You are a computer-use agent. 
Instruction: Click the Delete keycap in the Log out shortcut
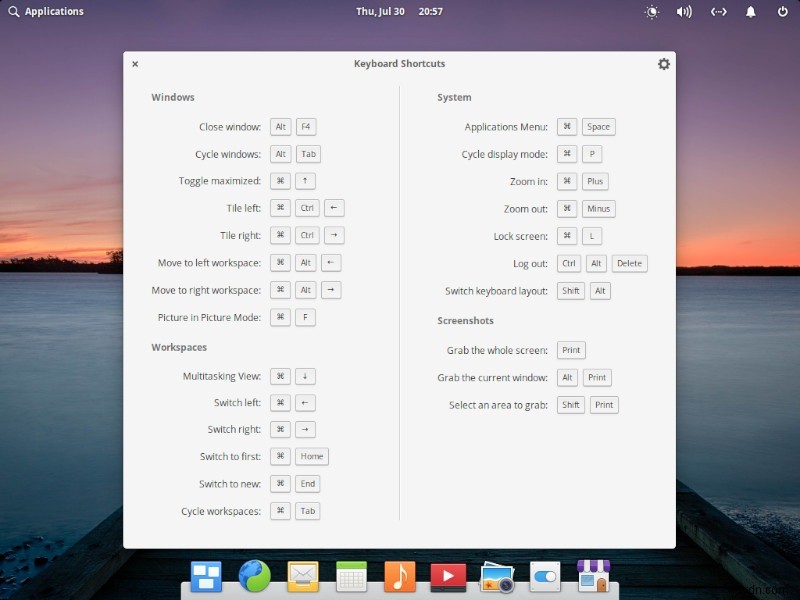click(x=629, y=263)
